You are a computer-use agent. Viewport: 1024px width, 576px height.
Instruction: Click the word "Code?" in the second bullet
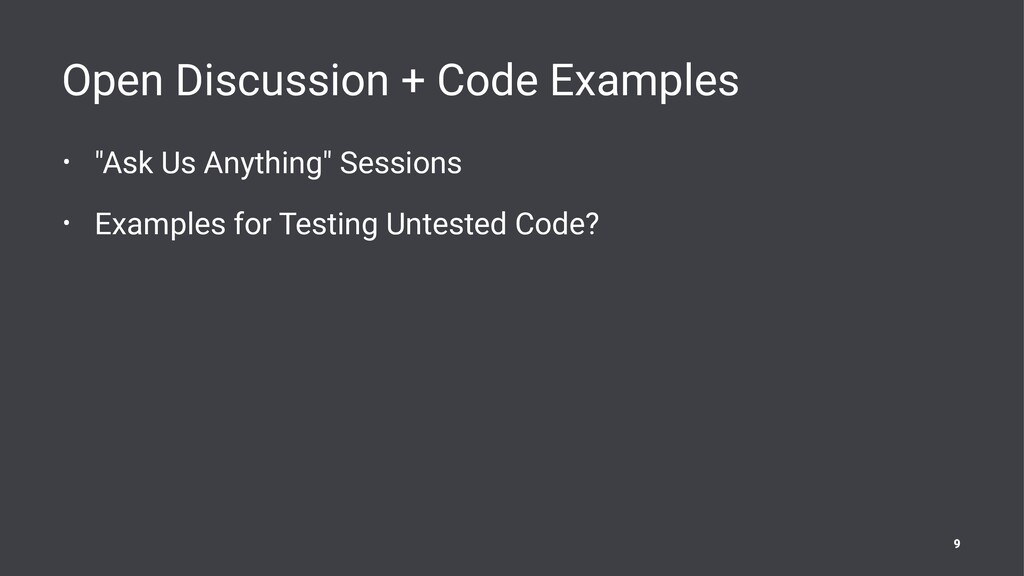[556, 225]
